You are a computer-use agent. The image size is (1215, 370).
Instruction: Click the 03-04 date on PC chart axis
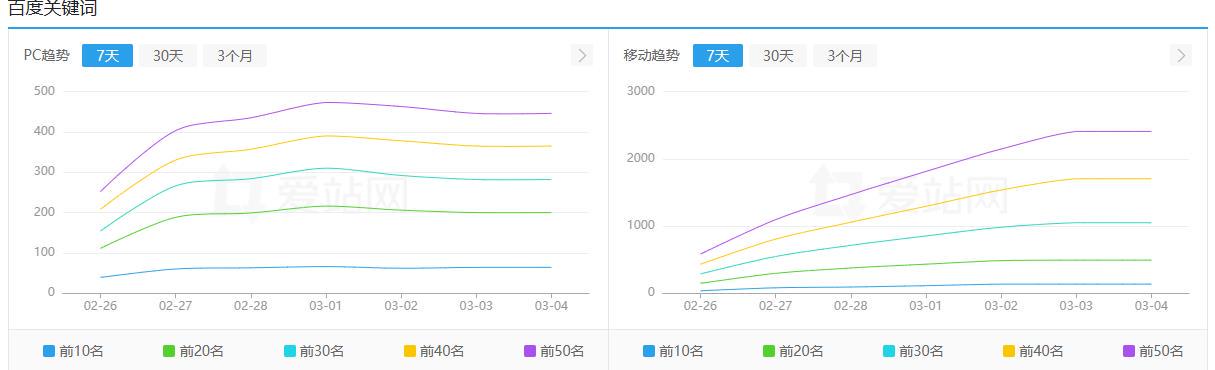coord(551,306)
